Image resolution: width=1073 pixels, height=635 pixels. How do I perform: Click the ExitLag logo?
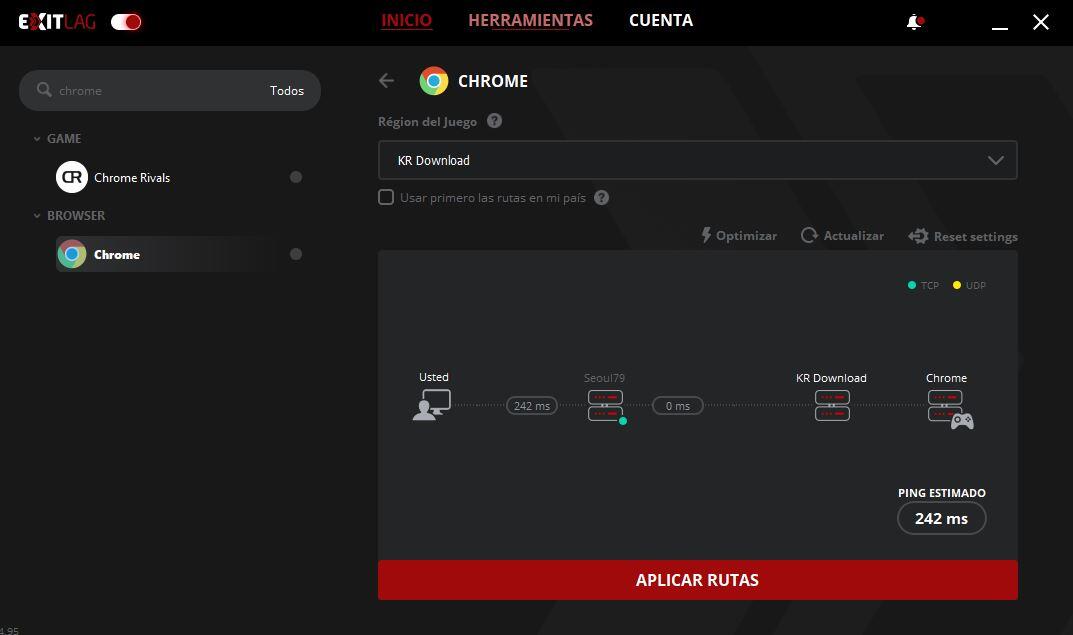[x=57, y=22]
